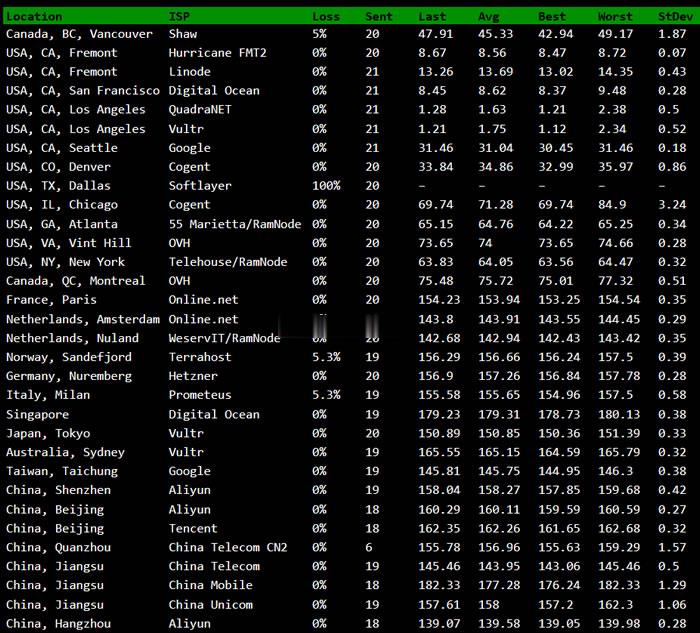The width and height of the screenshot is (700, 633).
Task: Click the Sent column header
Action: coord(379,17)
